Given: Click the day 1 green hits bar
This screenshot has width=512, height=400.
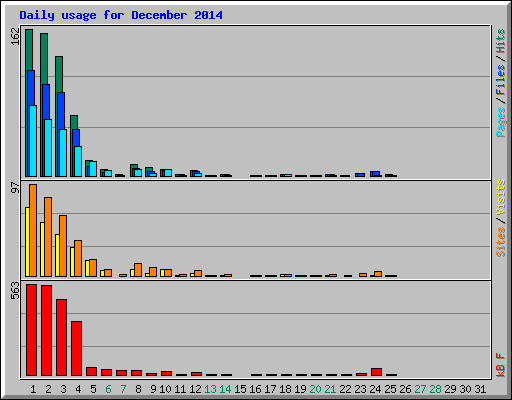Looking at the screenshot, I should pyautogui.click(x=29, y=49).
